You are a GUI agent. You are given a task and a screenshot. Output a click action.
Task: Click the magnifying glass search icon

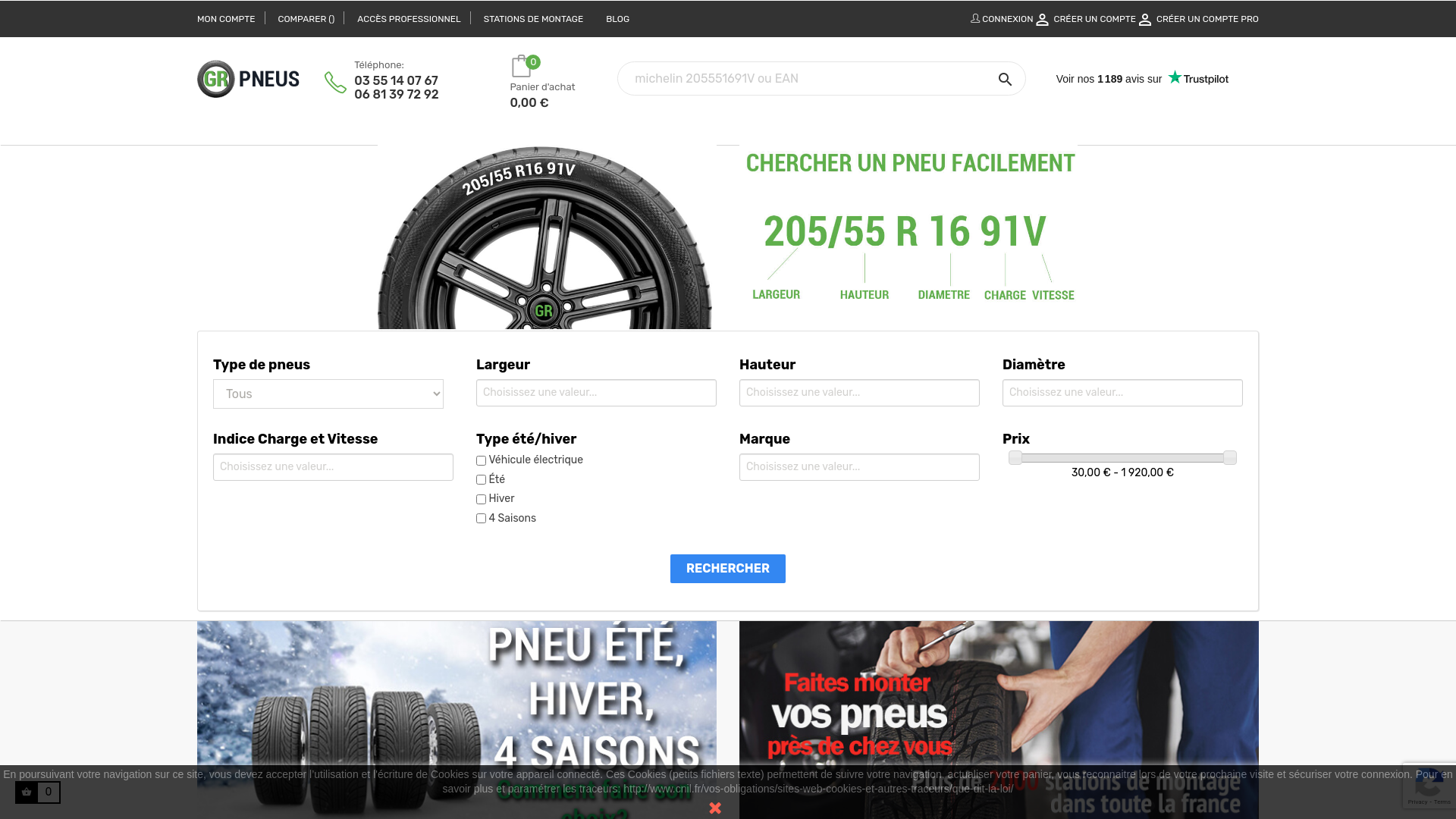click(x=1005, y=80)
